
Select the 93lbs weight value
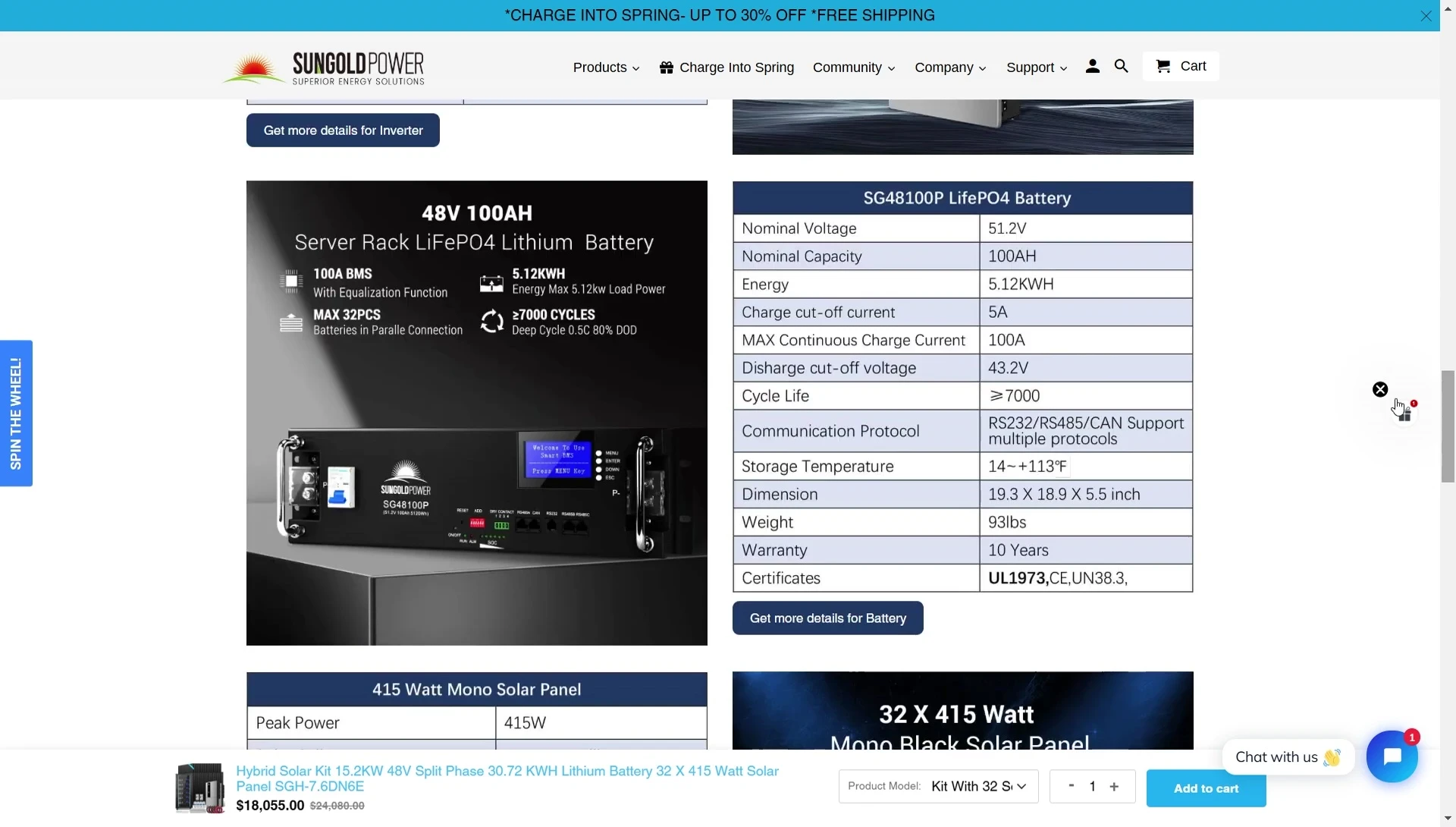coord(1007,522)
